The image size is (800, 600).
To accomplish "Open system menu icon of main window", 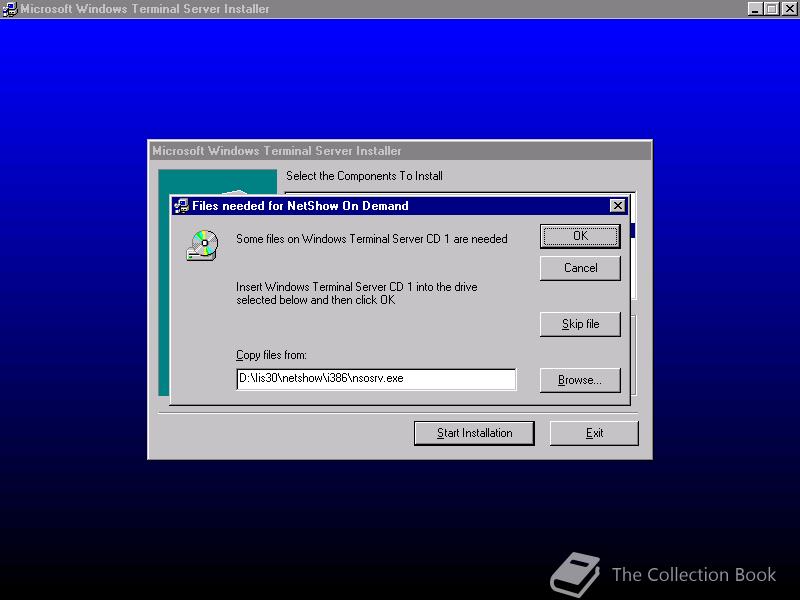I will (9, 9).
